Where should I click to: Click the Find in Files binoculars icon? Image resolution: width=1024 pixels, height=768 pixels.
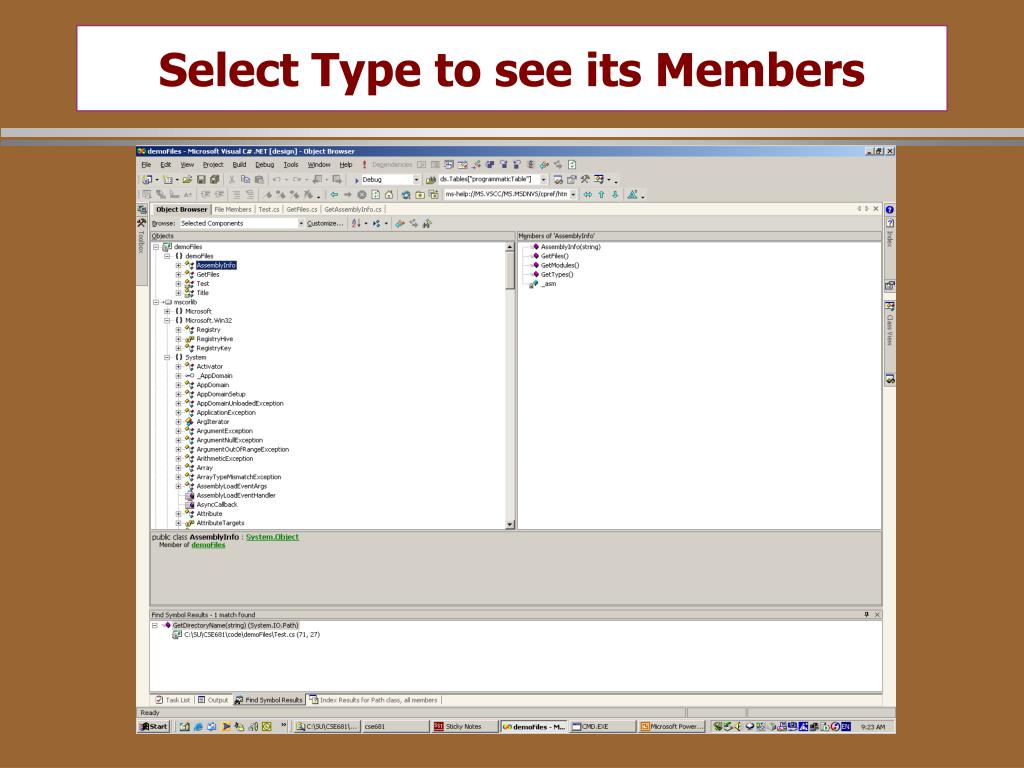(x=430, y=180)
